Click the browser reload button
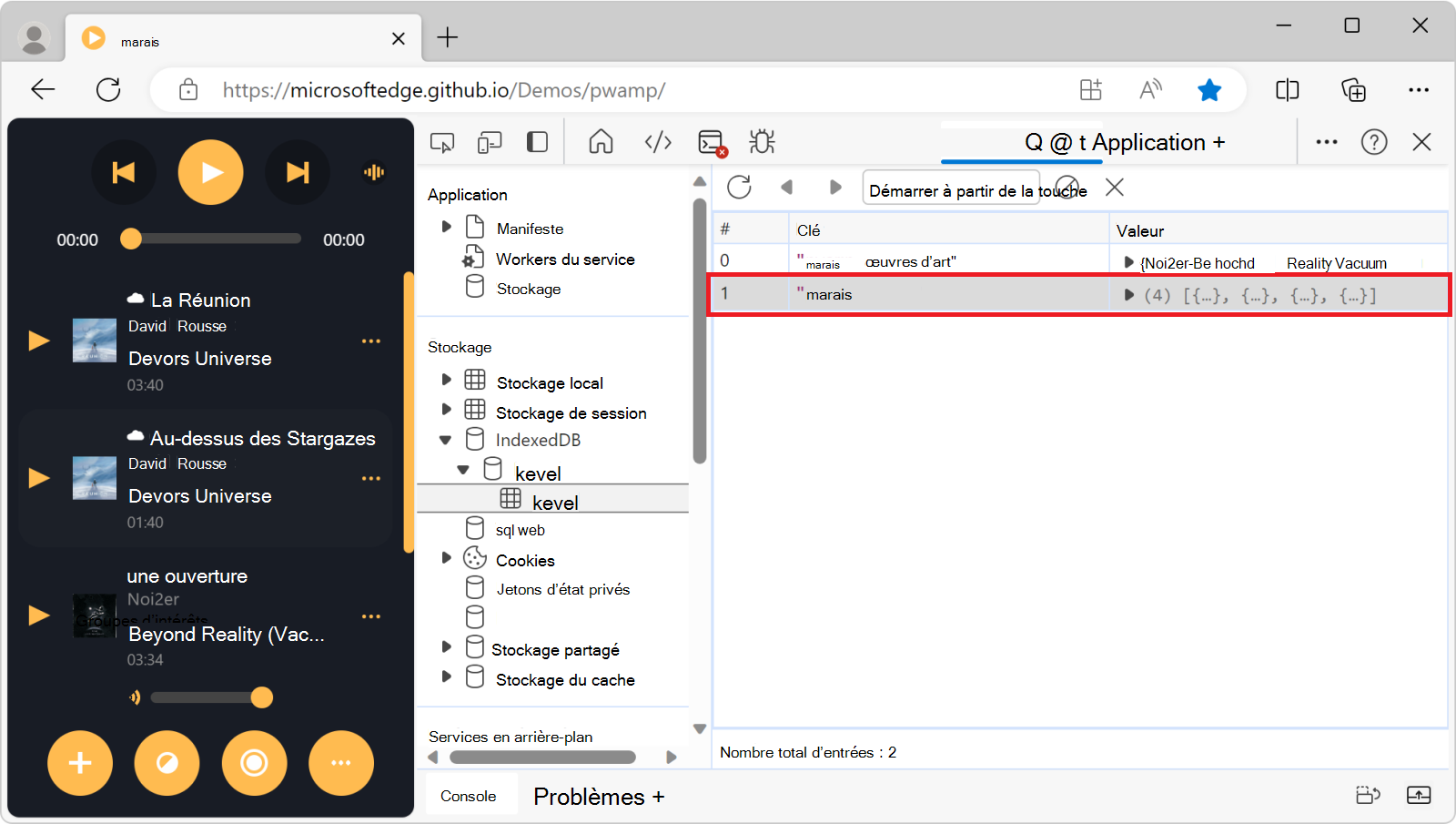 [108, 89]
